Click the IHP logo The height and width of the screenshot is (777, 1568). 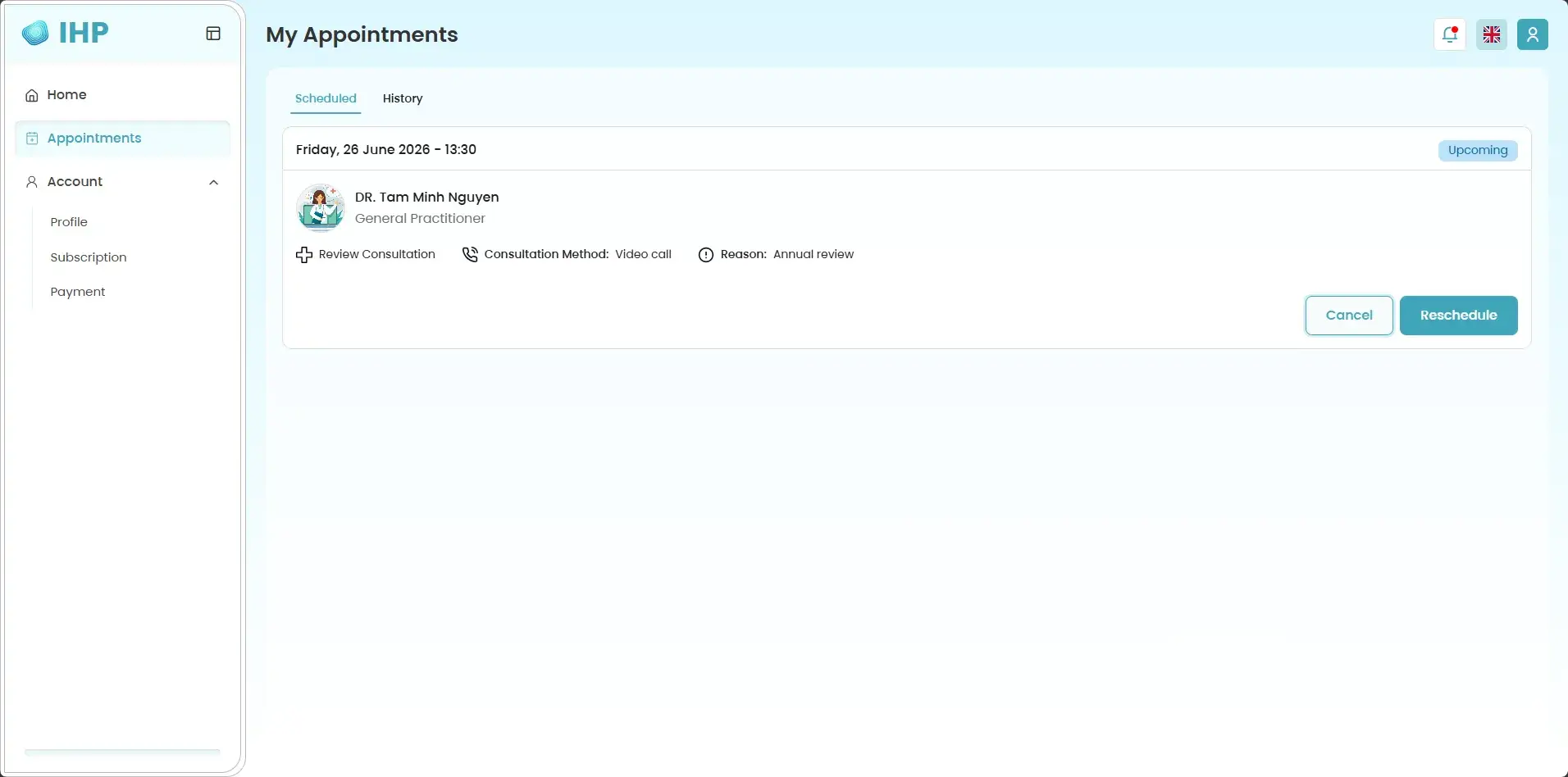(x=66, y=33)
